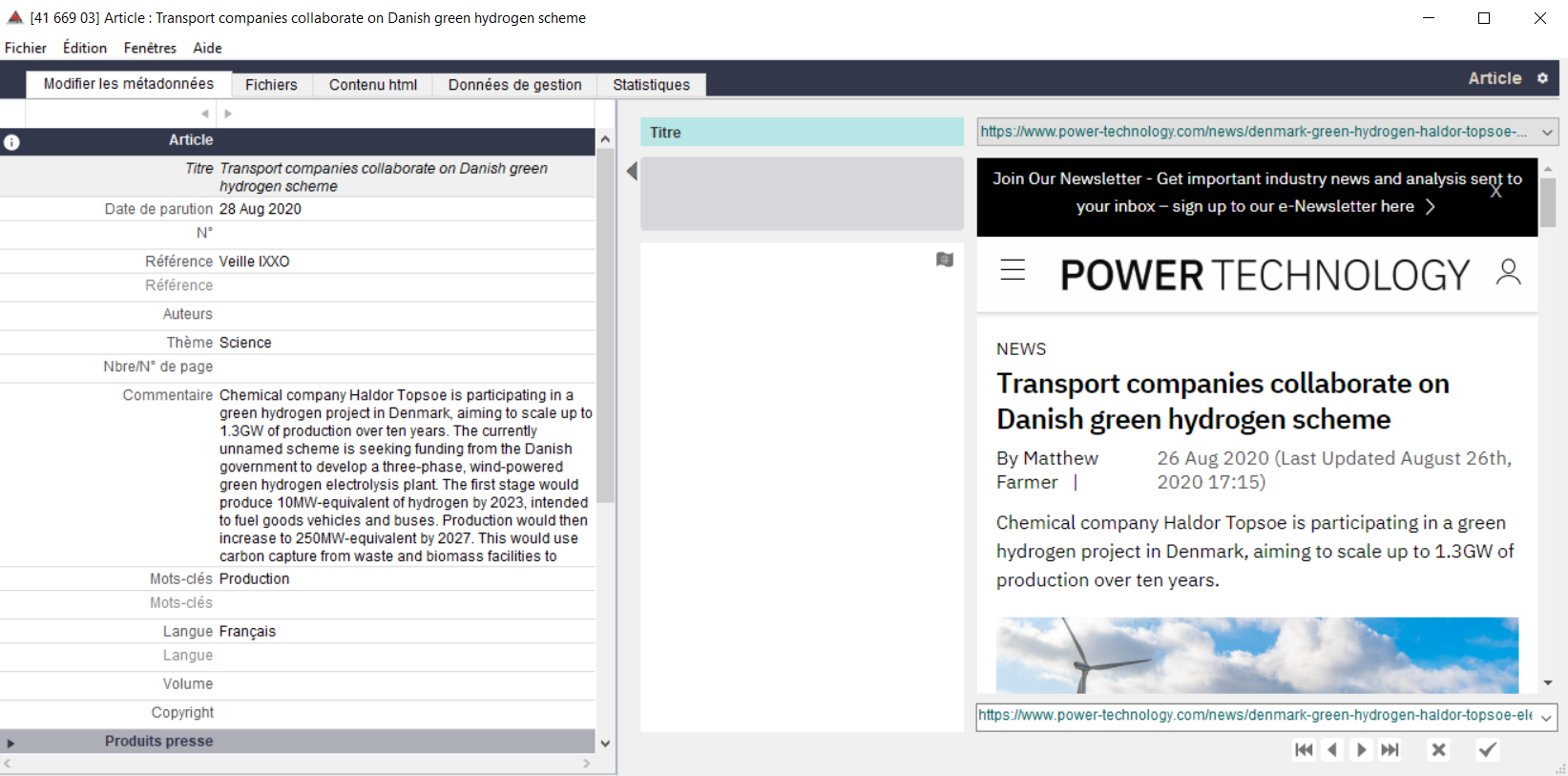Click the gray text area under Titre

point(802,194)
